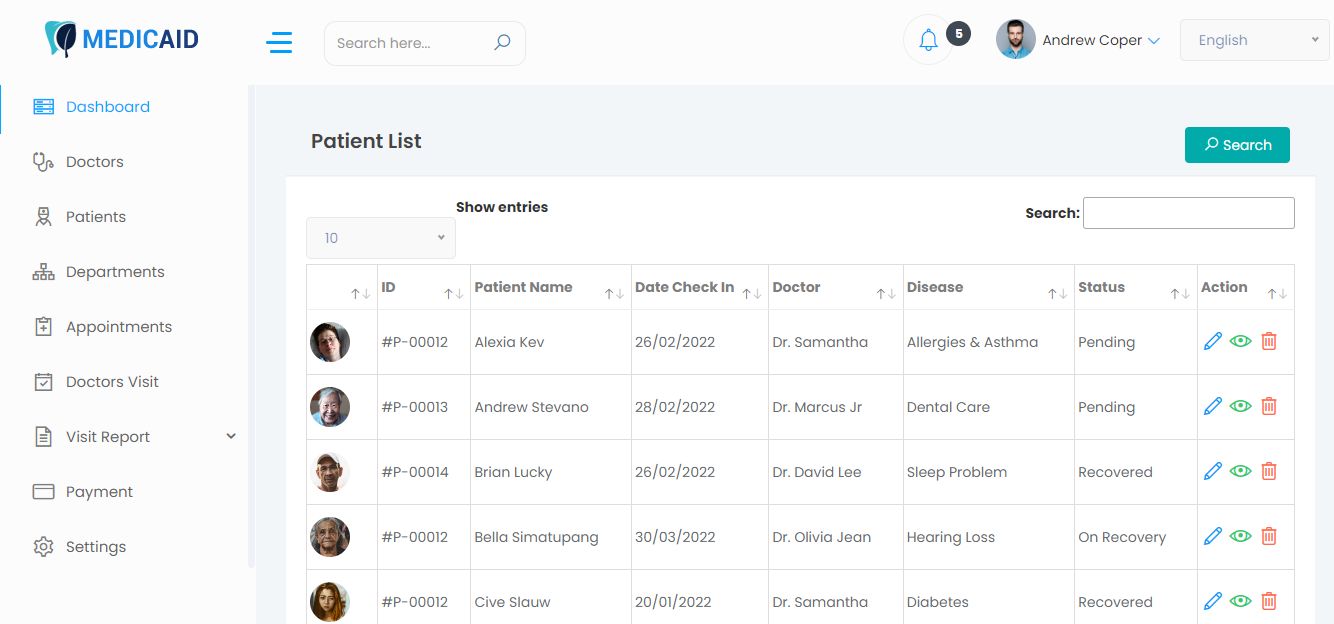Viewport: 1334px width, 624px height.
Task: Click the teal Search button
Action: (1237, 145)
